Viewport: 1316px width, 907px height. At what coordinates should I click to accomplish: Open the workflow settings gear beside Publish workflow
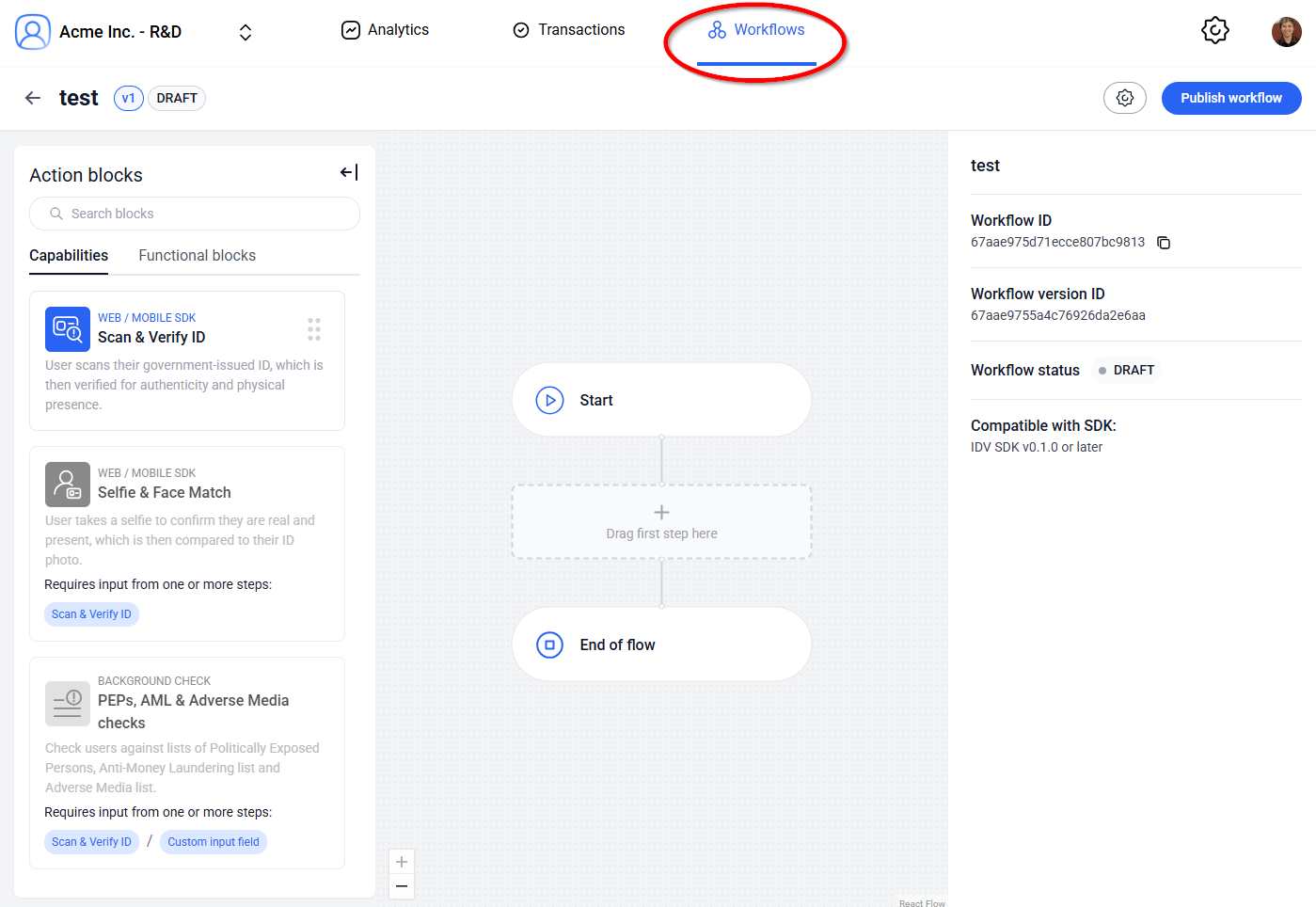coord(1125,98)
